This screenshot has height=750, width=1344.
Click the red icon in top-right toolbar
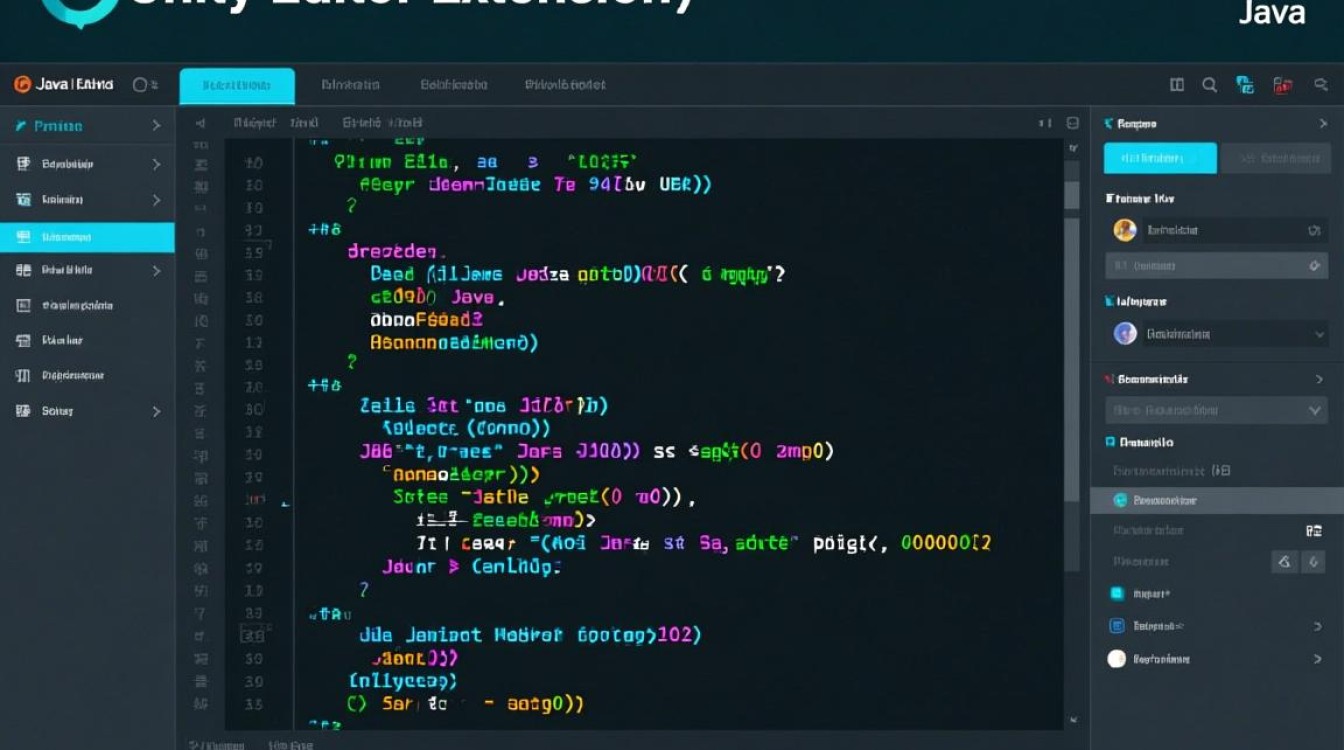pos(1282,86)
